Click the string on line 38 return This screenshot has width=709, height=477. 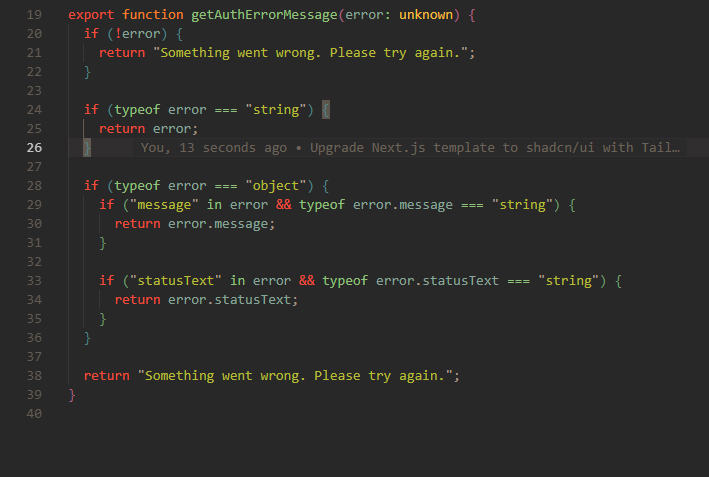pyautogui.click(x=295, y=376)
